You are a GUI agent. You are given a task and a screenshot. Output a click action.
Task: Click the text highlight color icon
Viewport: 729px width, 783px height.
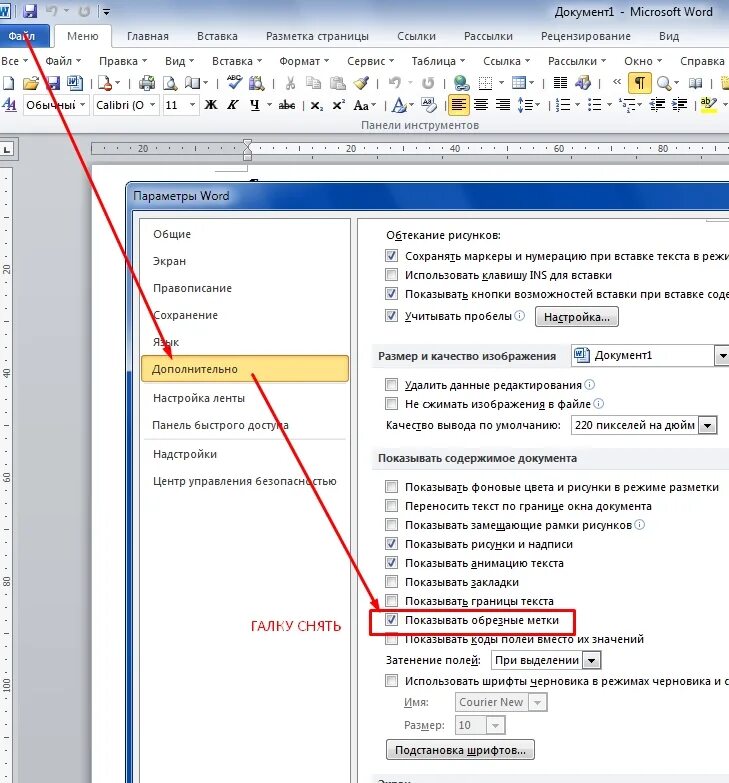(708, 105)
